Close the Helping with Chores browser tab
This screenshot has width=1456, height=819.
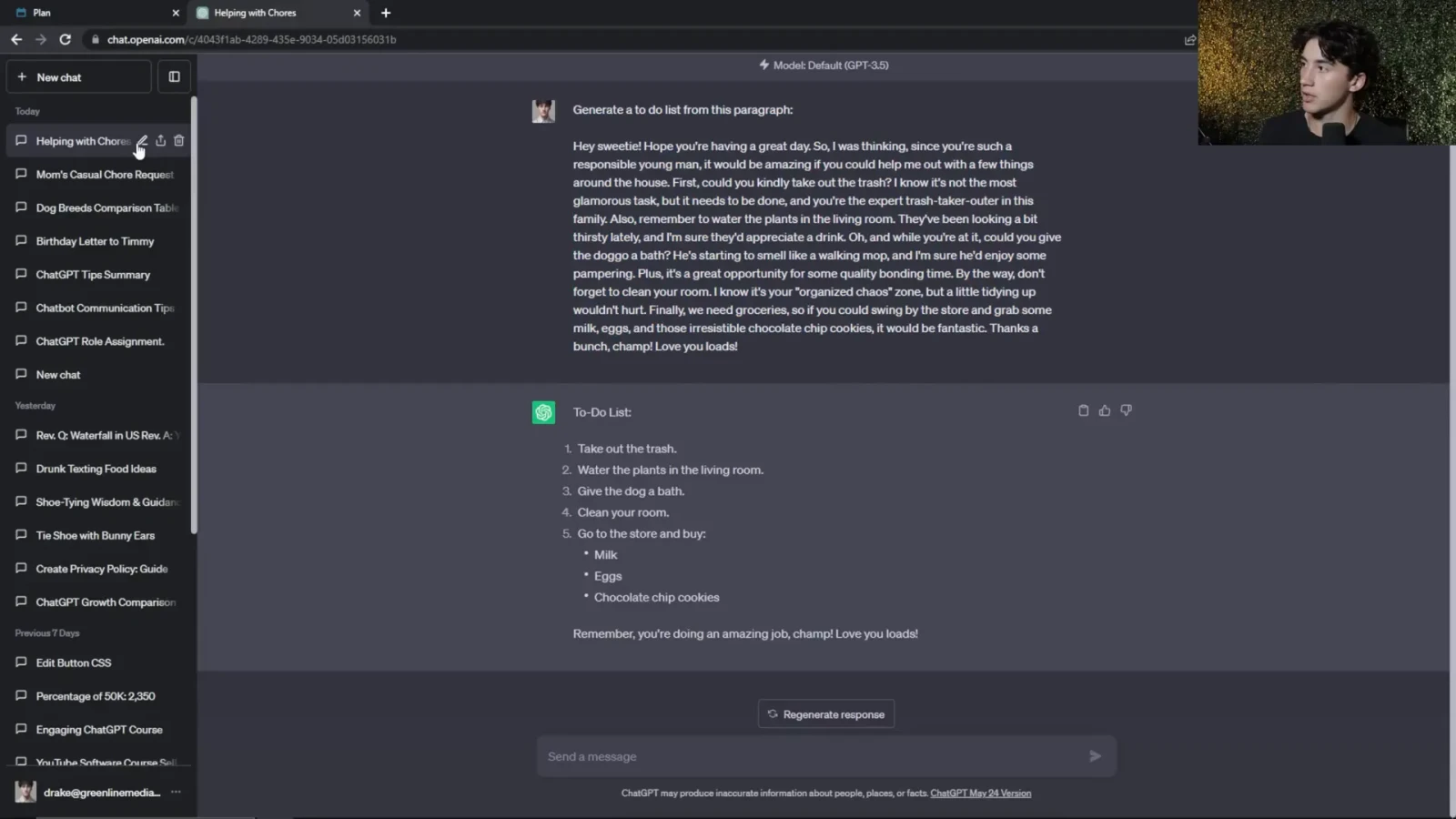[x=357, y=13]
